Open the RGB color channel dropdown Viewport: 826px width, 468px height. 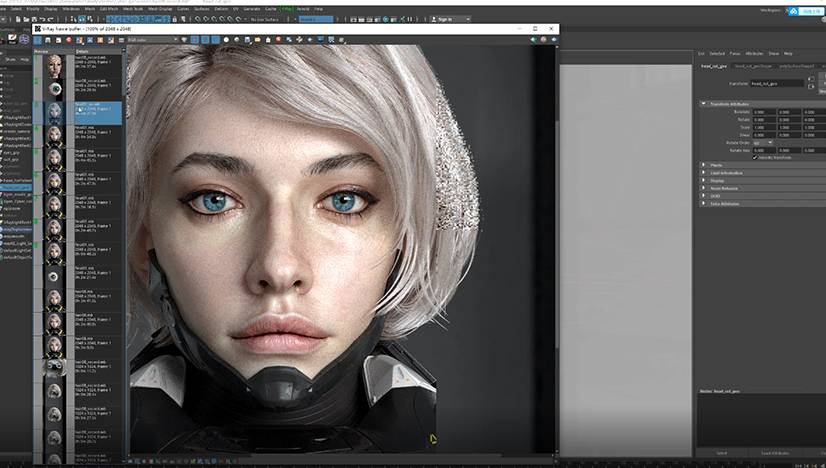pyautogui.click(x=152, y=40)
